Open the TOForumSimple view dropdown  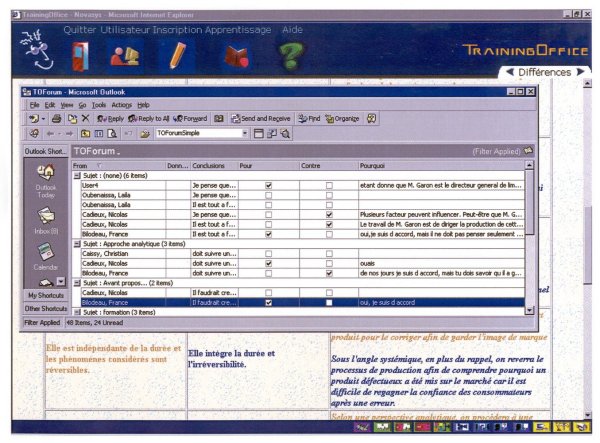tap(245, 133)
